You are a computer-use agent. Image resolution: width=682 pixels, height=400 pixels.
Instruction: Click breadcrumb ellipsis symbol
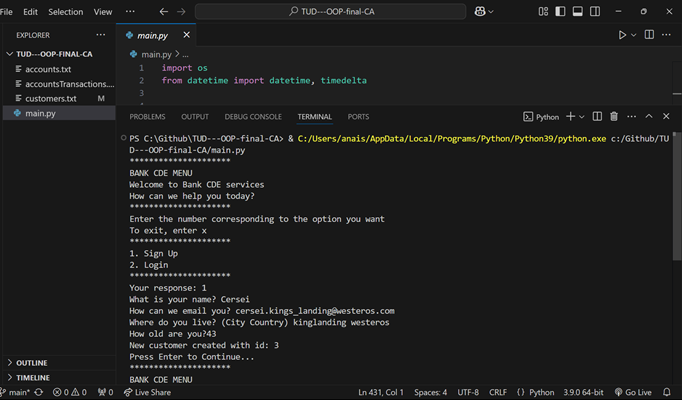pos(185,55)
